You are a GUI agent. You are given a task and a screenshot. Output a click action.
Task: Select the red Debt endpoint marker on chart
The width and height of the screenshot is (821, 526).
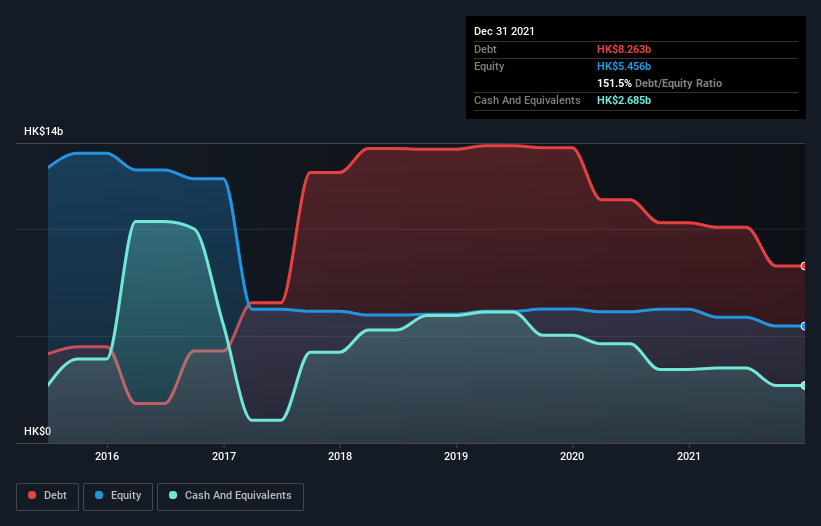[x=804, y=266]
